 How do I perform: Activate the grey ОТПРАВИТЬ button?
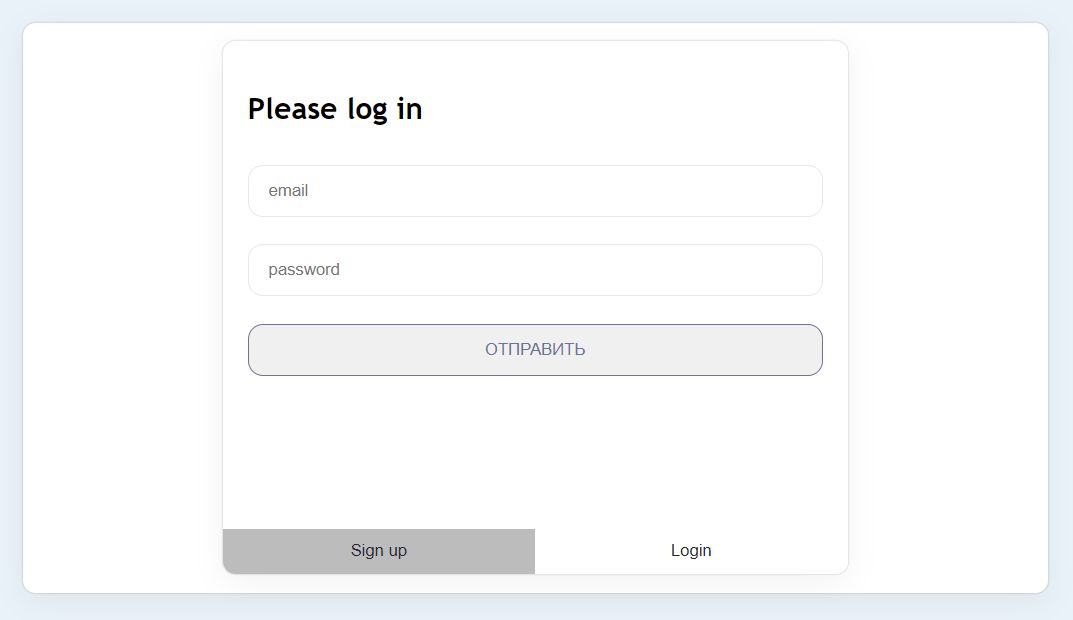pyautogui.click(x=535, y=349)
